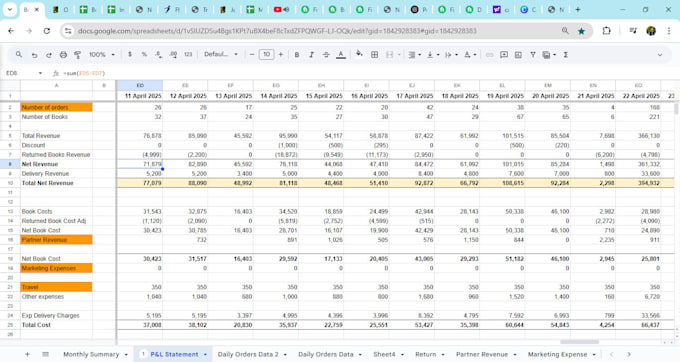Open the text color picker
The width and height of the screenshot is (680, 362).
(x=341, y=55)
